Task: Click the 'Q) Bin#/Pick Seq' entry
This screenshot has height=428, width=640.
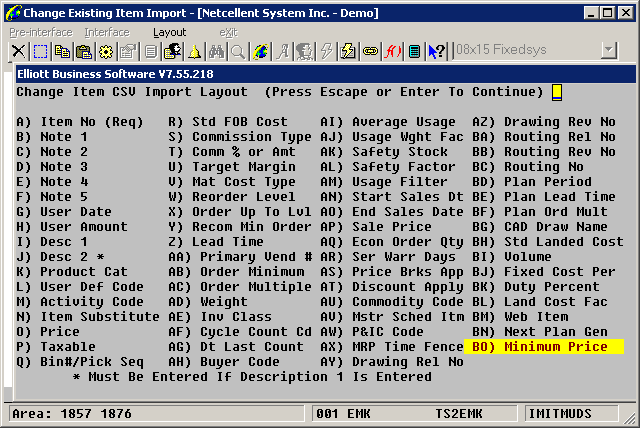Action: [80, 361]
